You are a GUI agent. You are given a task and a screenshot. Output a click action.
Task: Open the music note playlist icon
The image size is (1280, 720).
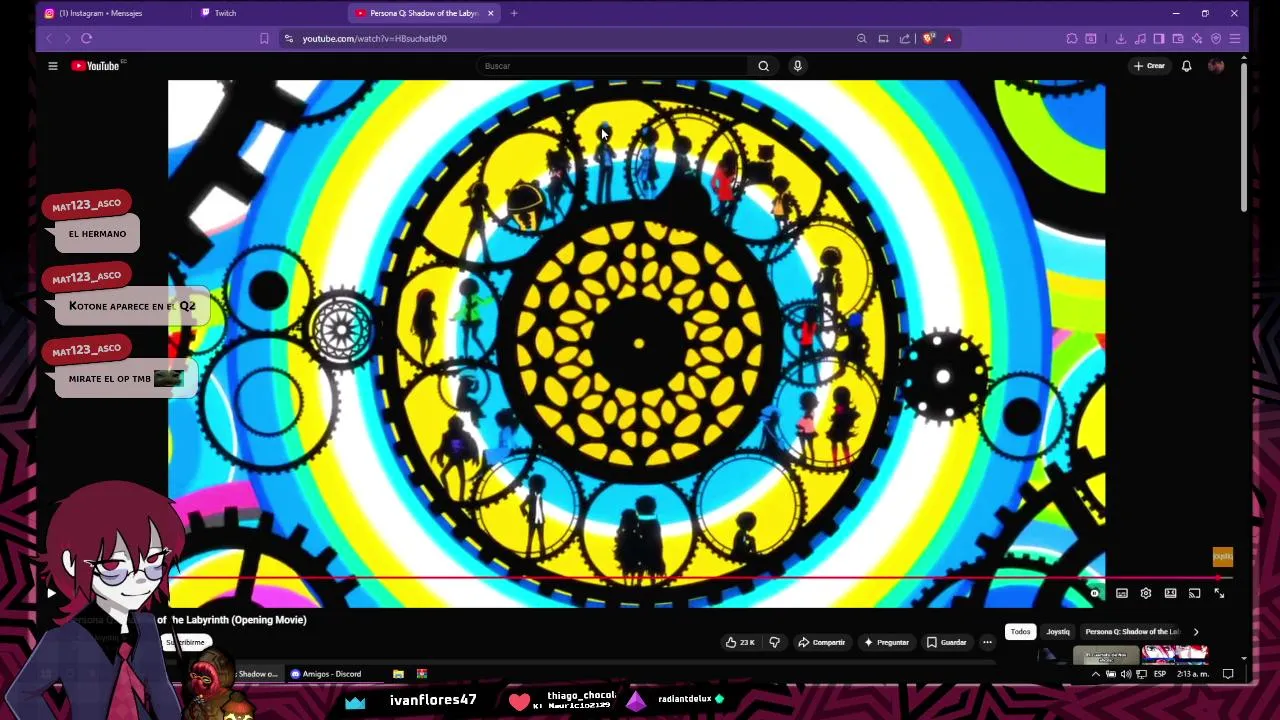click(1140, 38)
